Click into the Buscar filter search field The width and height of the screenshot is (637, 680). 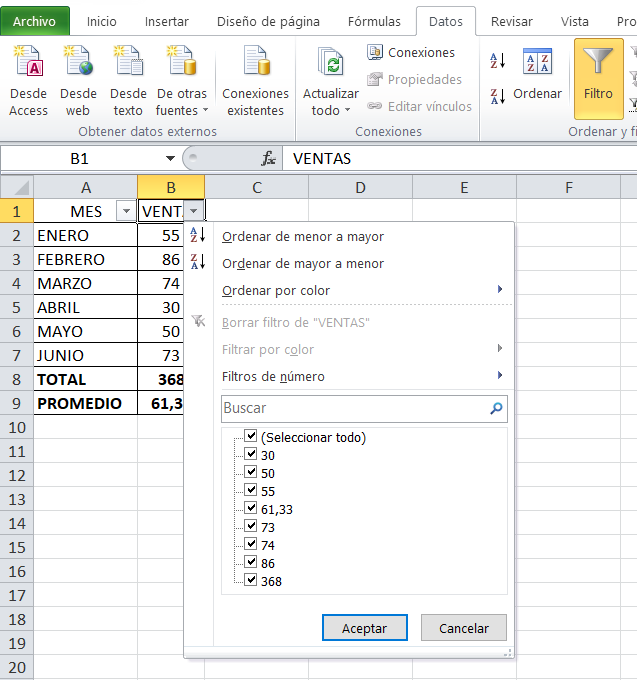click(x=354, y=409)
